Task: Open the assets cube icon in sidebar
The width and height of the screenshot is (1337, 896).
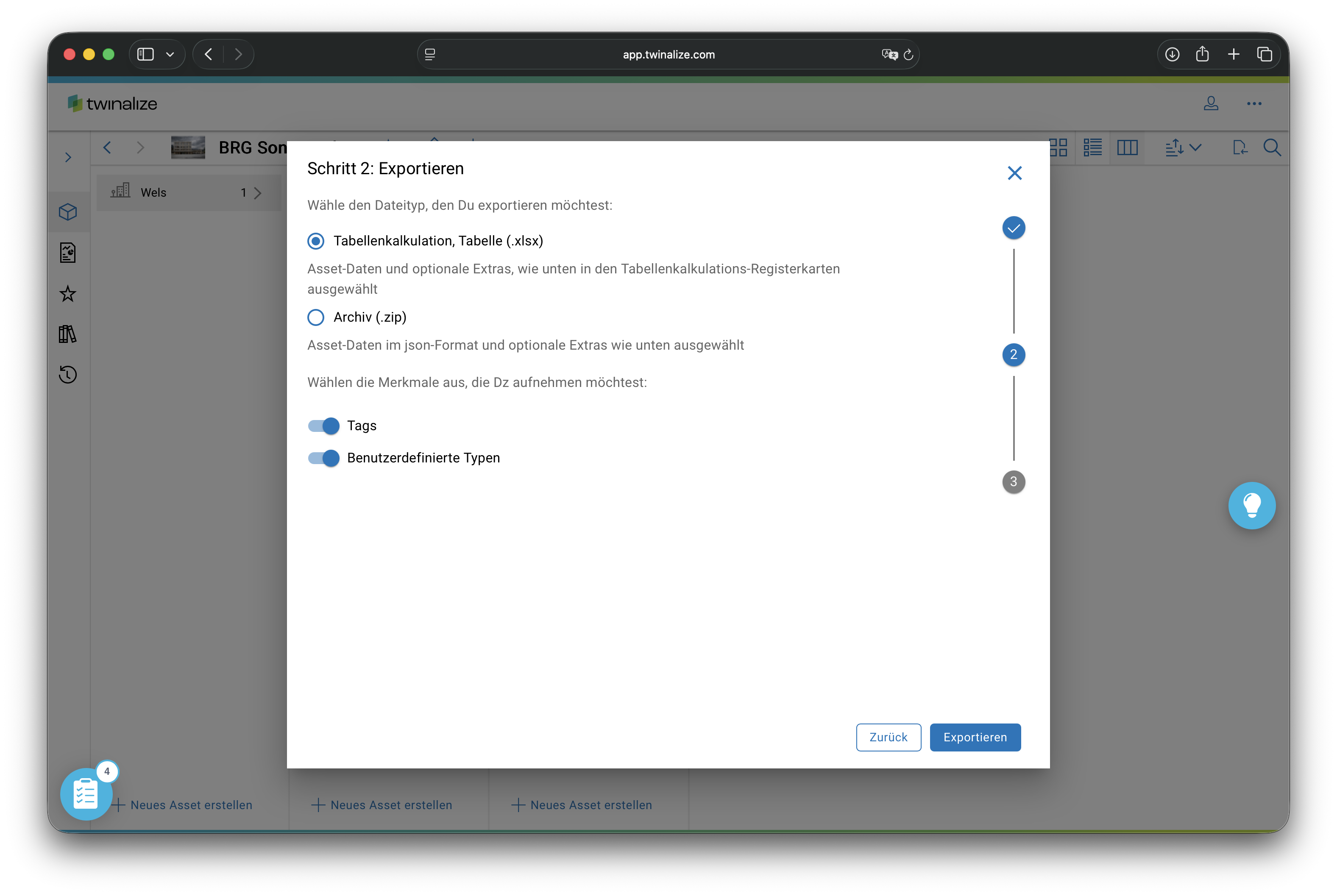Action: point(67,212)
